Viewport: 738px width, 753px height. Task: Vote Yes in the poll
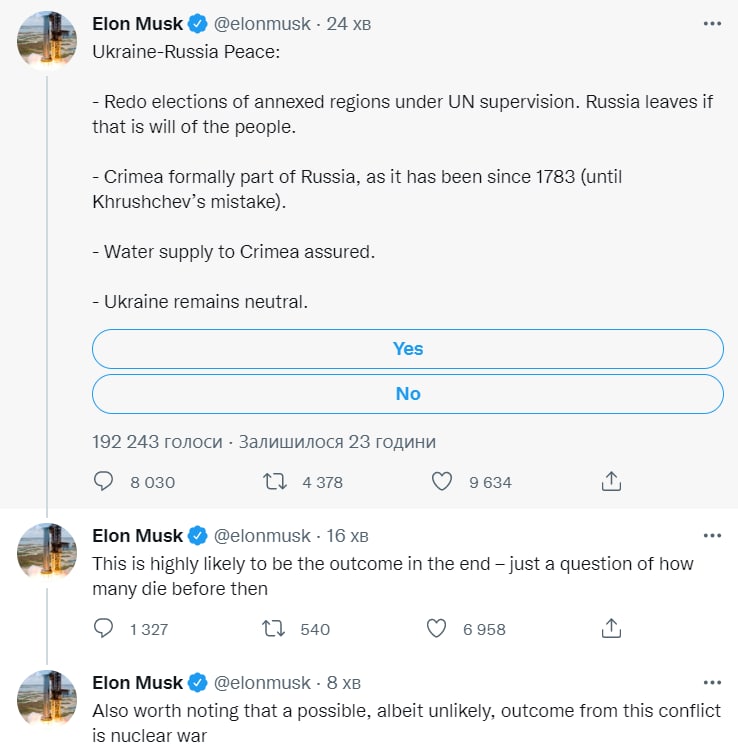[408, 349]
